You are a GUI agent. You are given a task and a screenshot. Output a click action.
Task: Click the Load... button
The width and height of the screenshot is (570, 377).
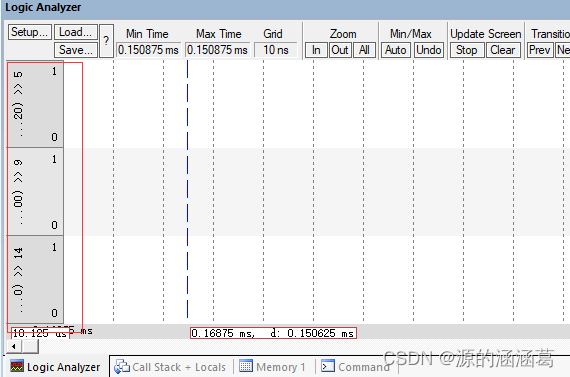point(76,32)
